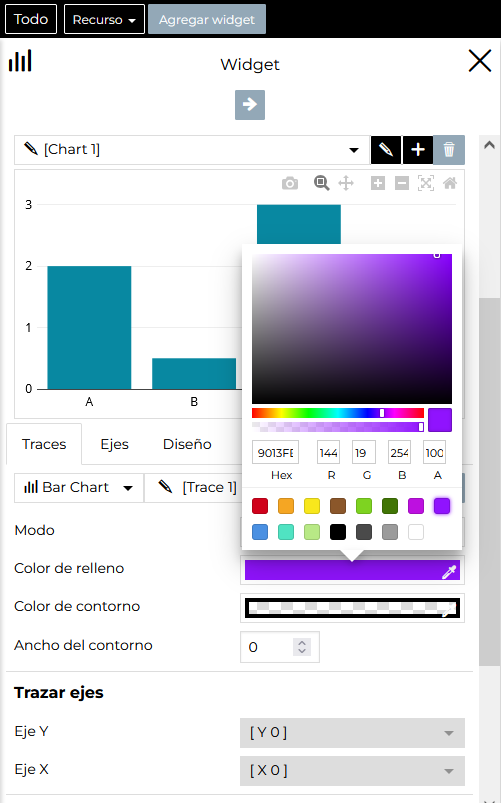Pick the white preset swatch
Viewport: 501px width, 803px height.
pos(416,532)
